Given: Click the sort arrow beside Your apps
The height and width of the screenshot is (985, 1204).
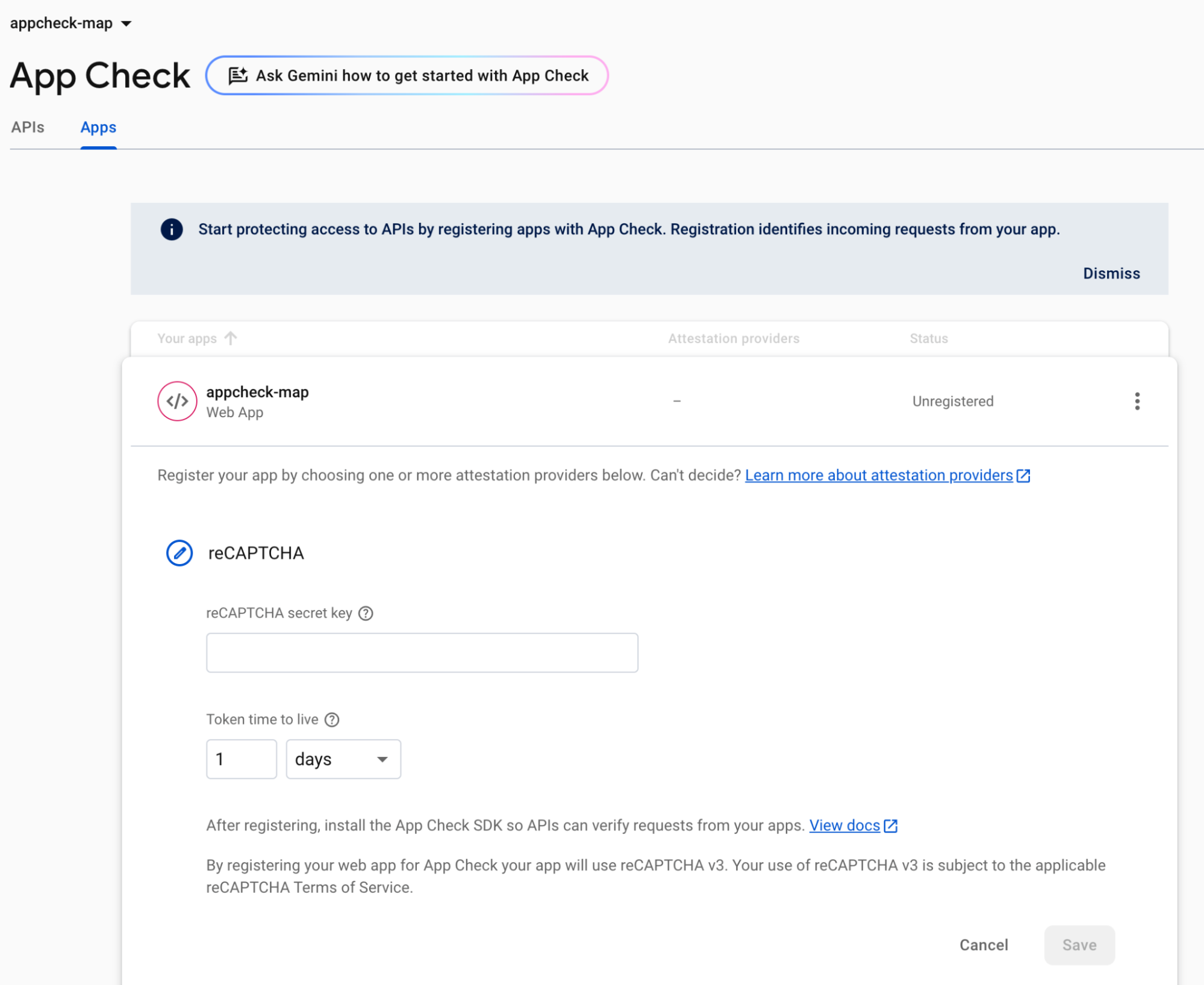Looking at the screenshot, I should pos(231,338).
